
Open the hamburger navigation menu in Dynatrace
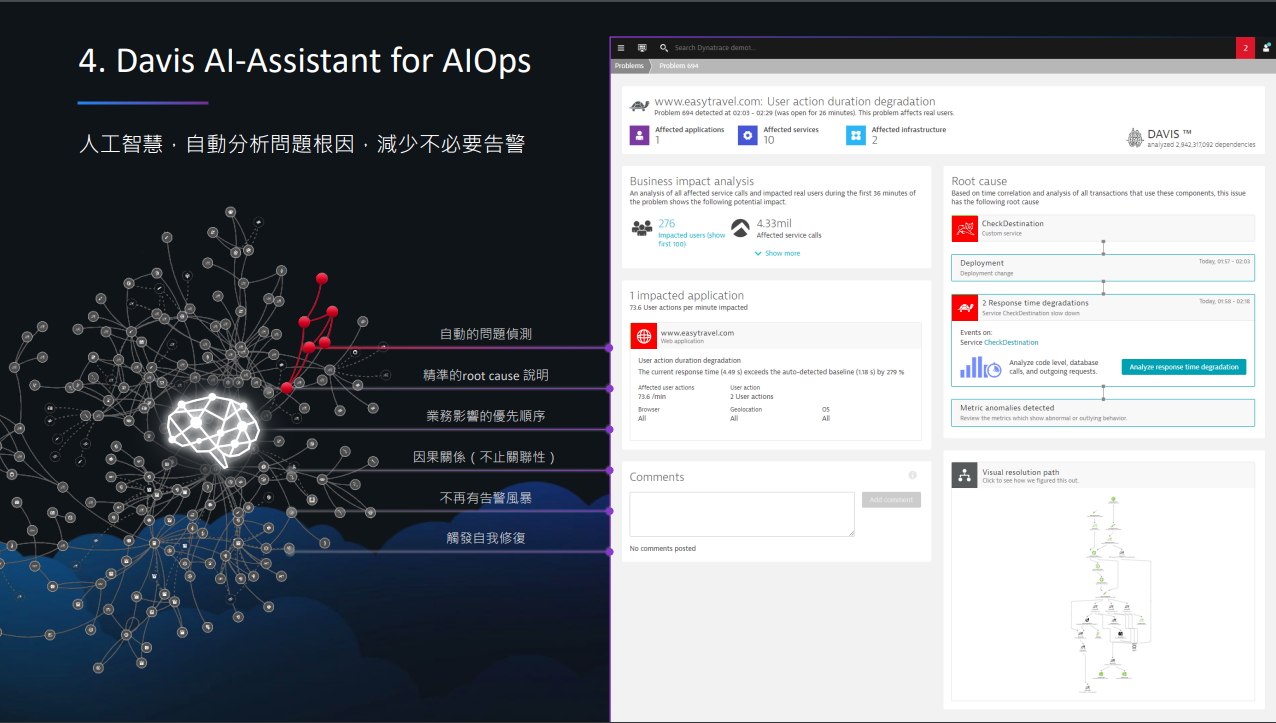[621, 47]
